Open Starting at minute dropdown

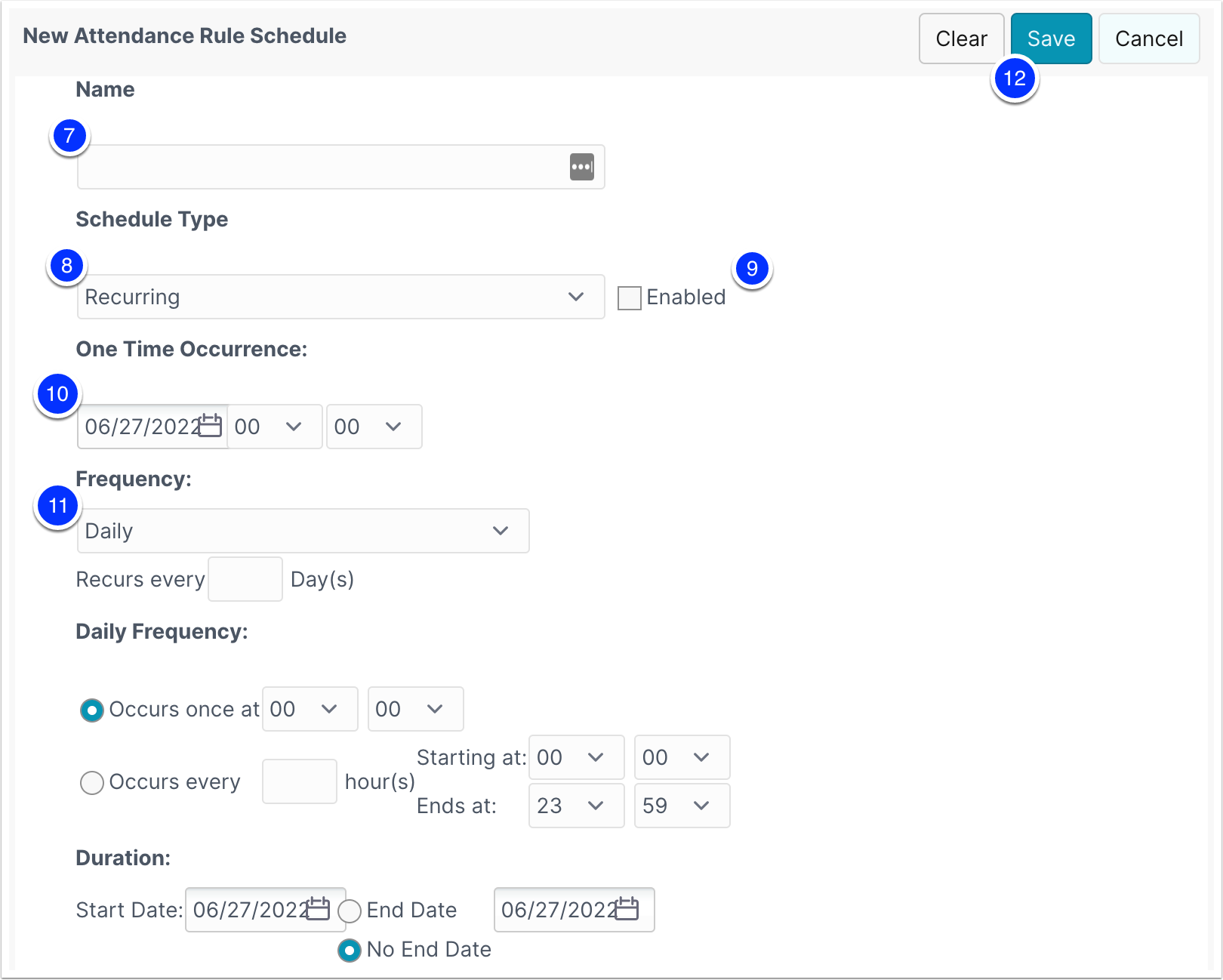coord(682,757)
